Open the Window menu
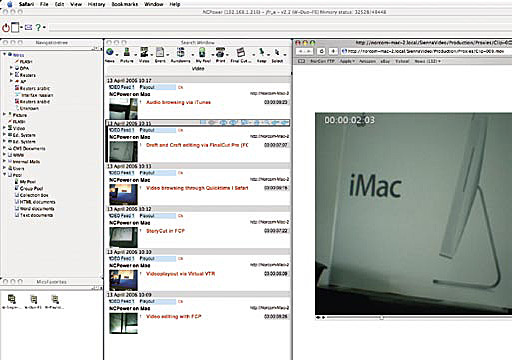512x360 pixels. click(154, 4)
